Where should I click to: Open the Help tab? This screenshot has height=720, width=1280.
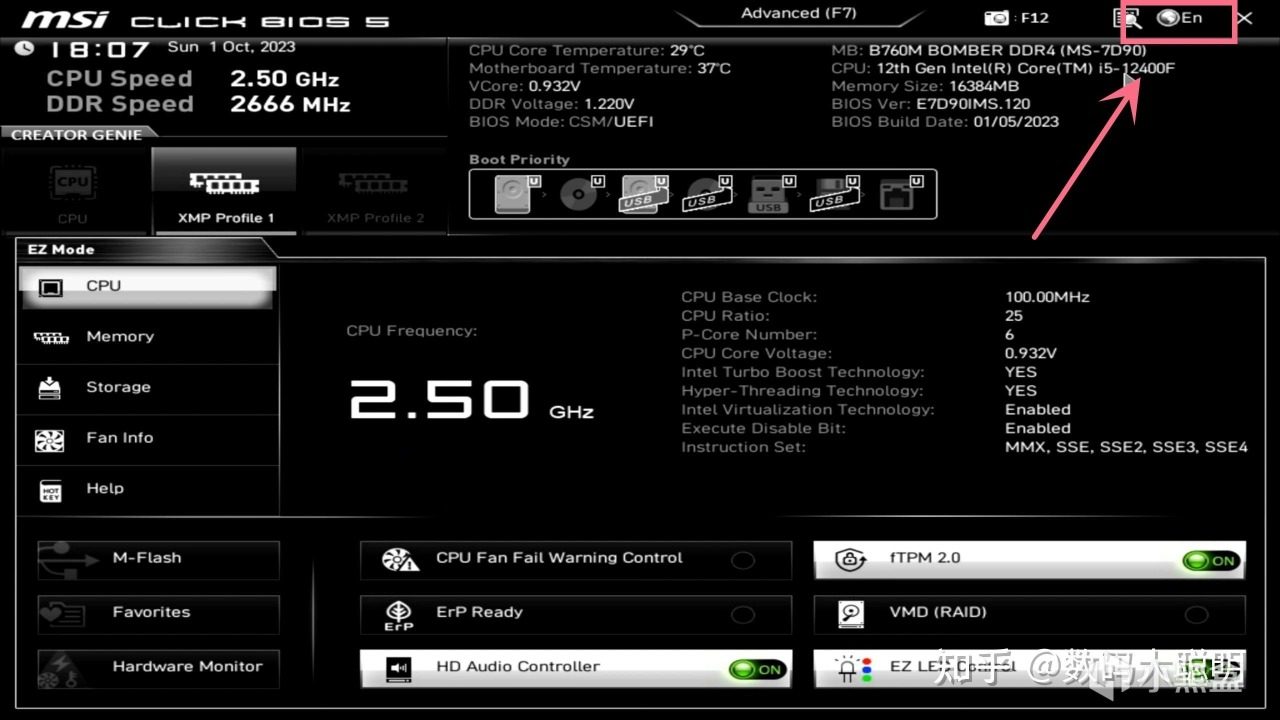click(148, 489)
